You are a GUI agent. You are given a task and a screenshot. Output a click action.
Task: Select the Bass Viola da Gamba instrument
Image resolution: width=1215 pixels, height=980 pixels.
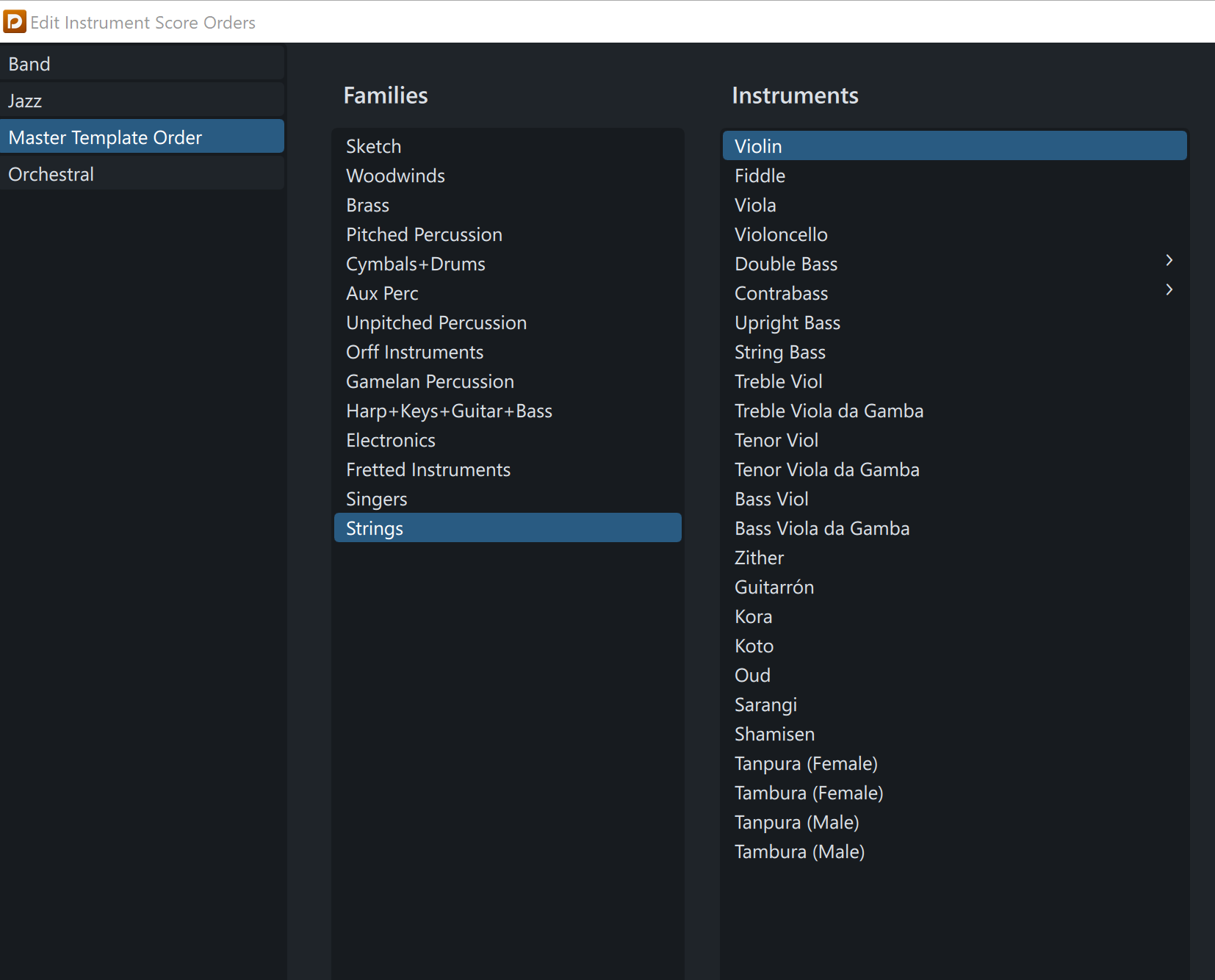click(822, 528)
